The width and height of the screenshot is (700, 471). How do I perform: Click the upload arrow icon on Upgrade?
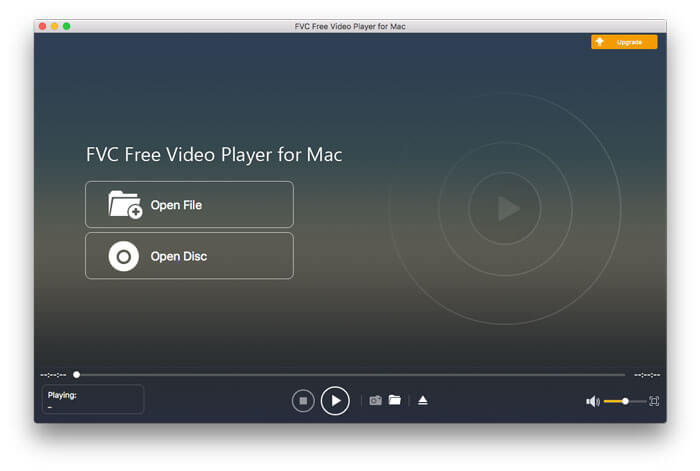pyautogui.click(x=600, y=42)
